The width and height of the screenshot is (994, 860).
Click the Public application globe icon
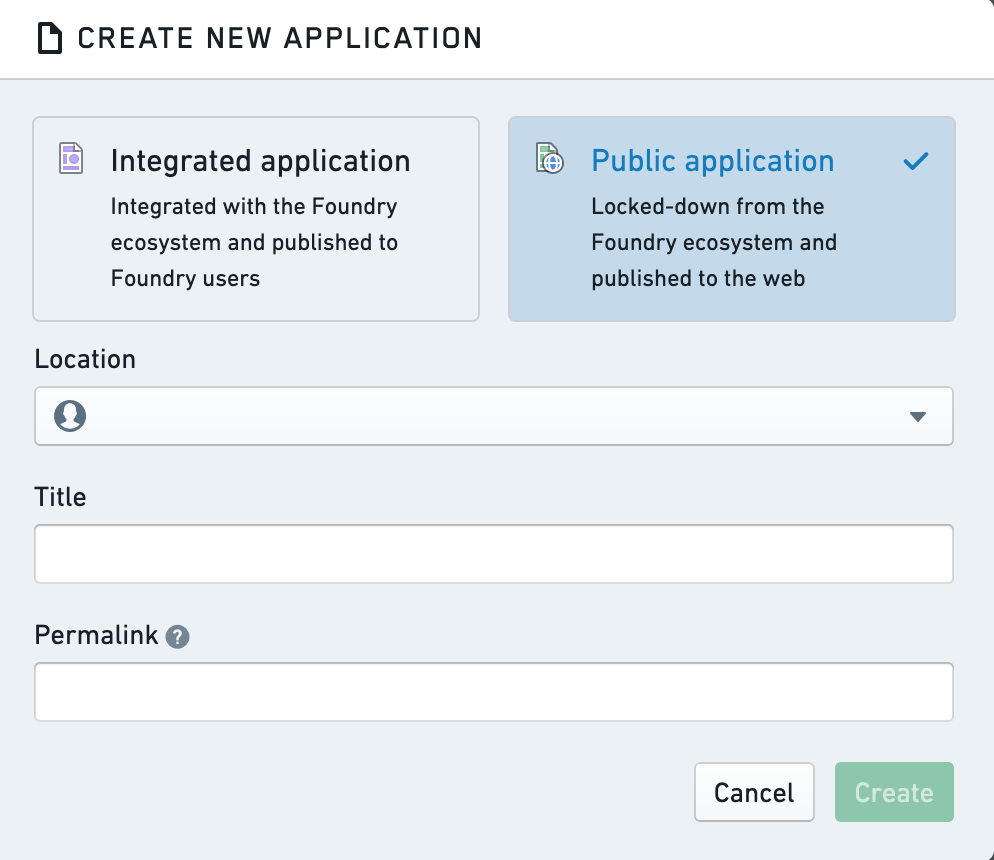click(x=550, y=158)
